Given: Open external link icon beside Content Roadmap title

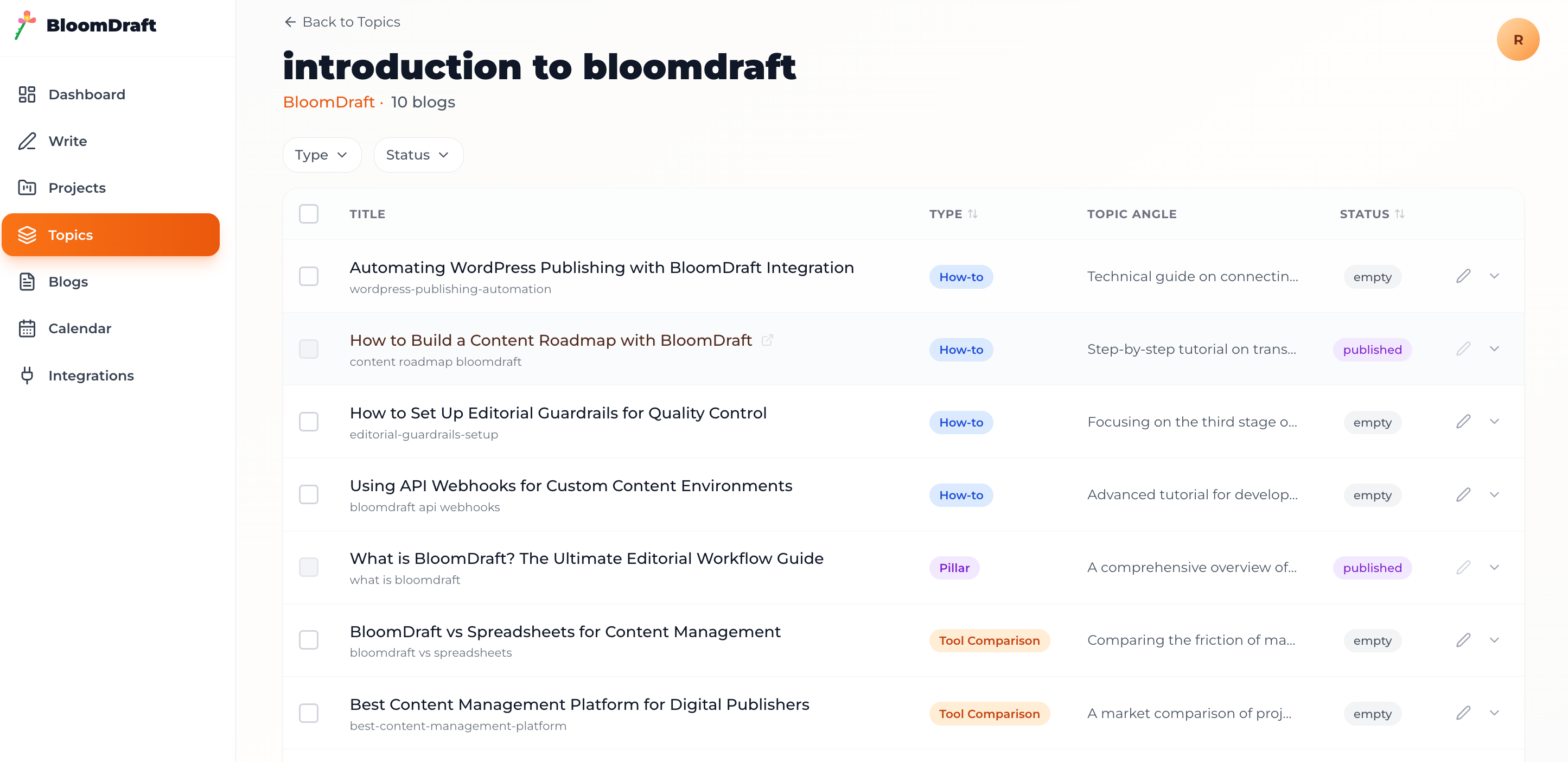Looking at the screenshot, I should (x=767, y=340).
